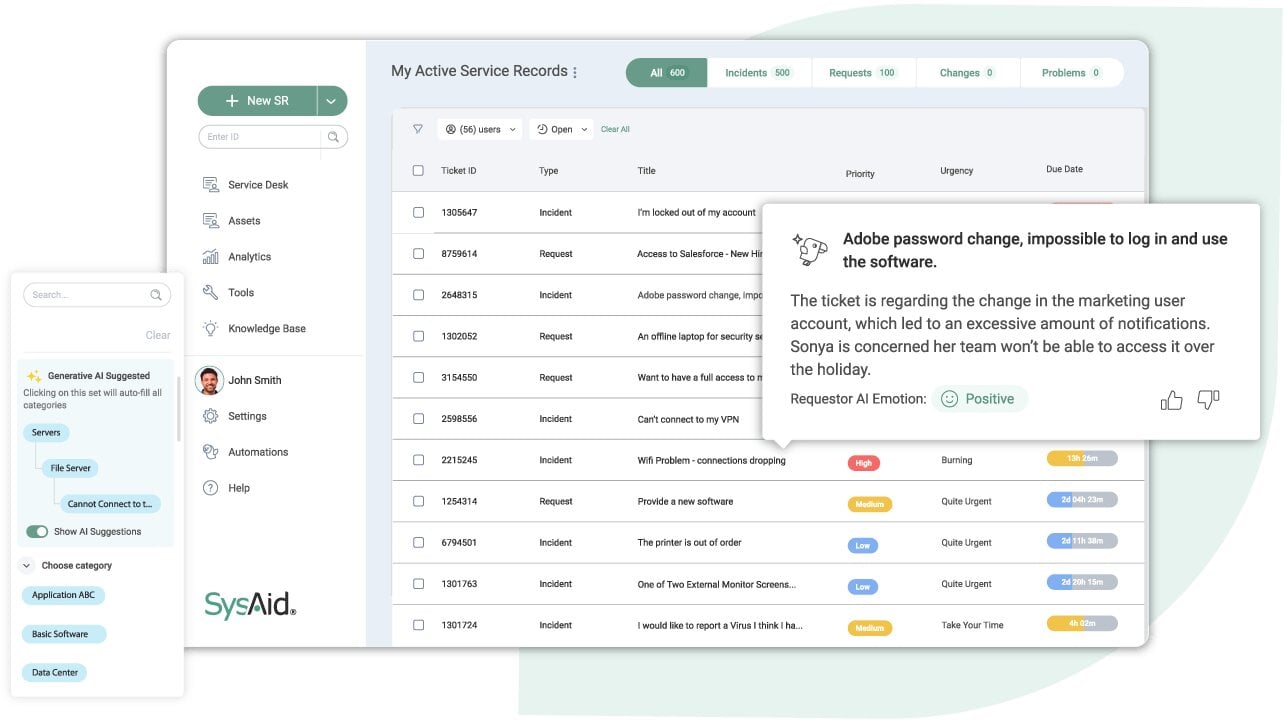Switch to the Requests 100 tab

pos(862,73)
